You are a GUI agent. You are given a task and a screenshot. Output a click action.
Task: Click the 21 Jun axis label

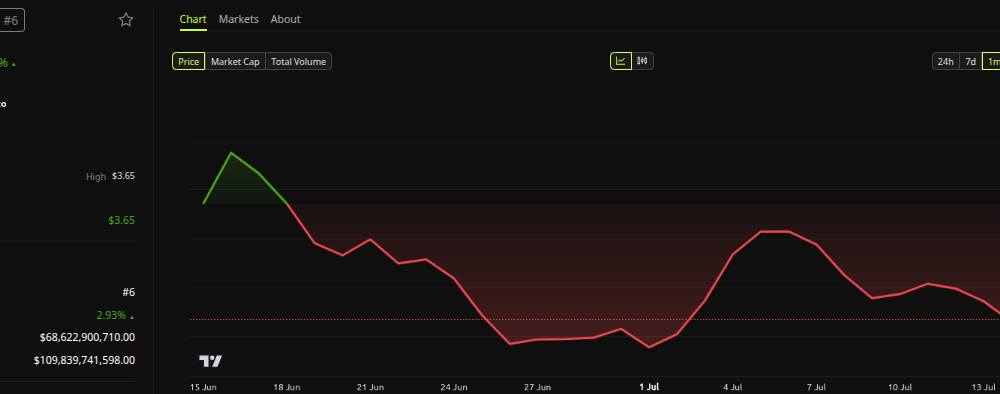click(x=371, y=387)
